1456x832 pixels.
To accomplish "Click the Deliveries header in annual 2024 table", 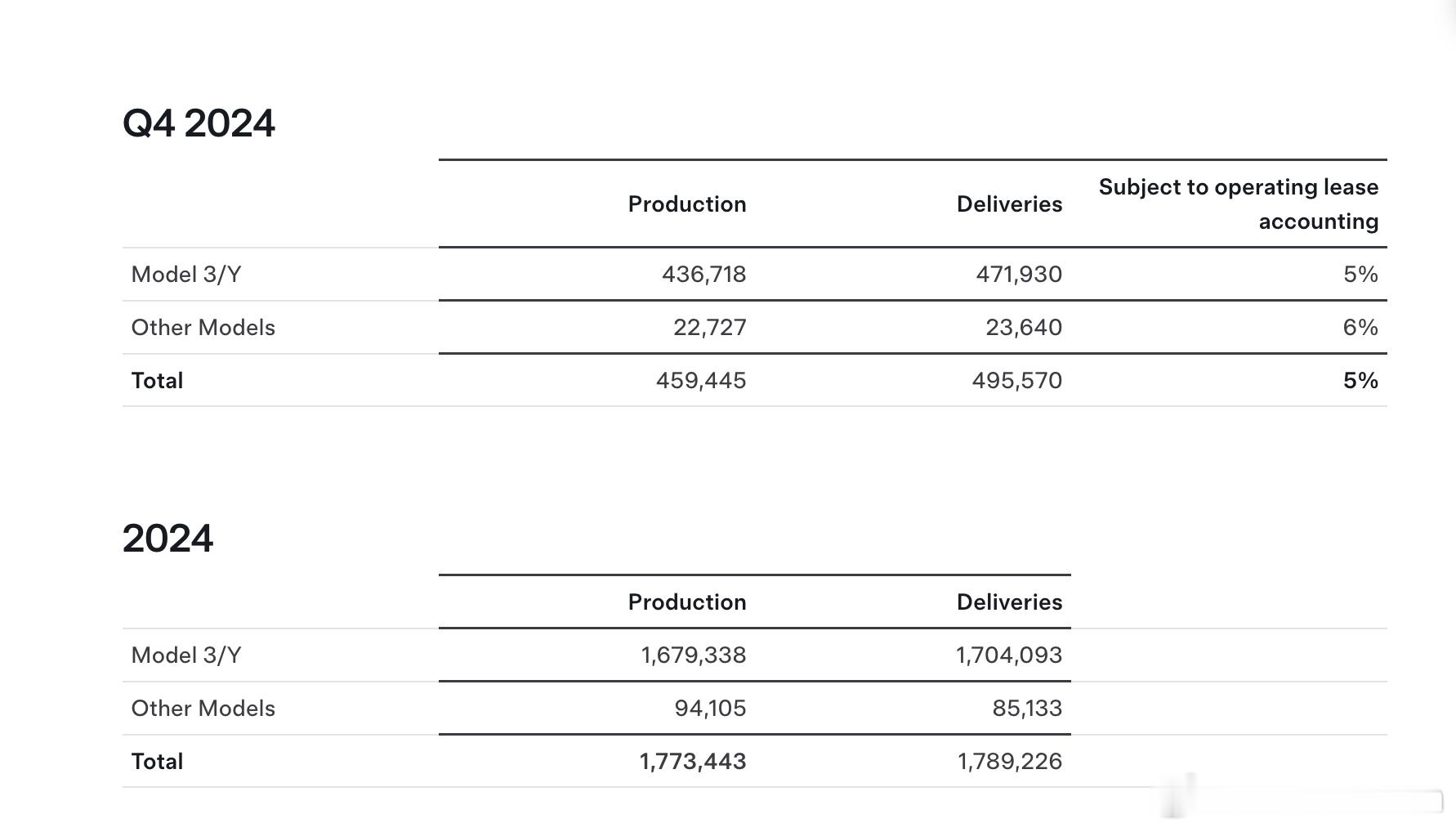I will pyautogui.click(x=1009, y=602).
